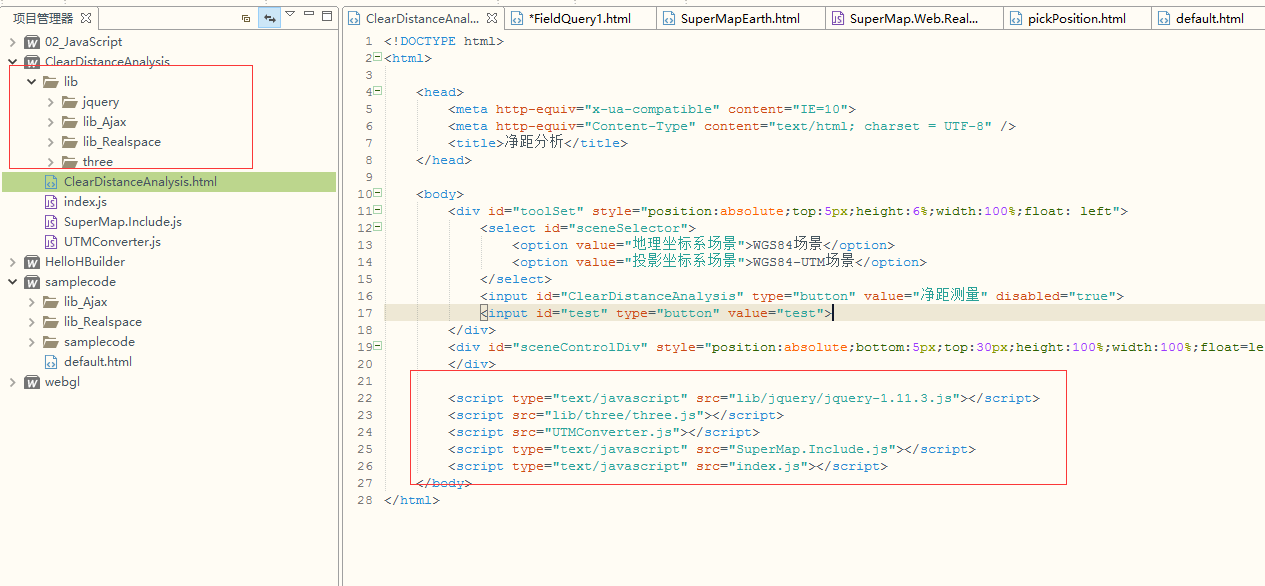The width and height of the screenshot is (1265, 586).
Task: Expand lib_Realspace folder inside the lib folder
Action: coord(50,142)
